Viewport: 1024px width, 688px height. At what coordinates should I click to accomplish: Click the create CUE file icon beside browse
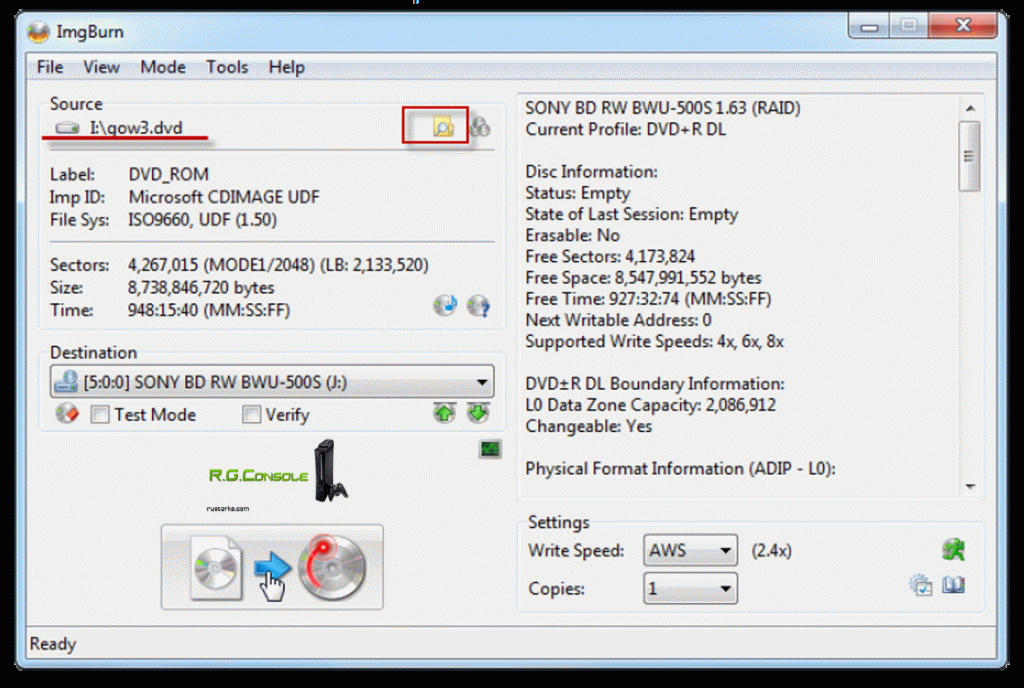click(x=480, y=126)
